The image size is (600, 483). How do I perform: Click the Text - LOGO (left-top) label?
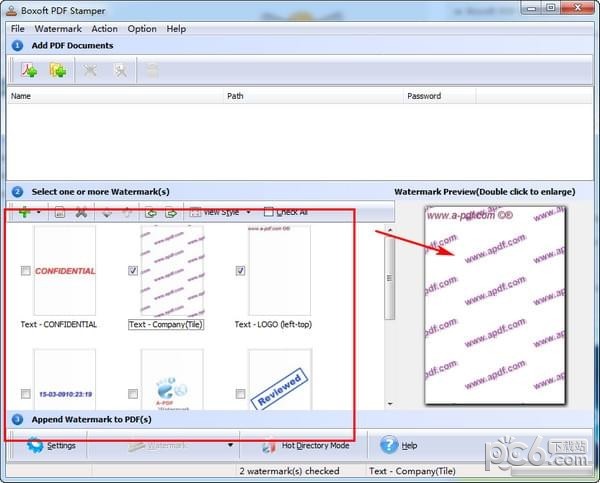[x=273, y=325]
